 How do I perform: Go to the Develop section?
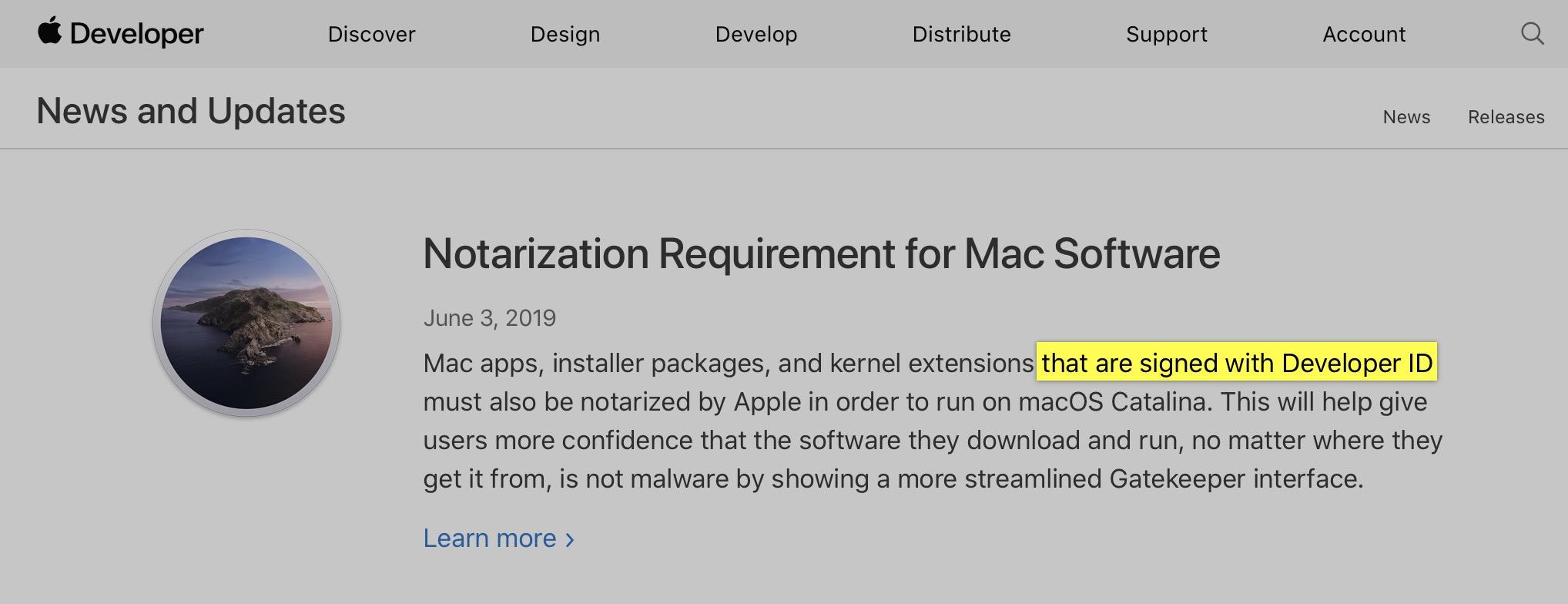[x=756, y=35]
